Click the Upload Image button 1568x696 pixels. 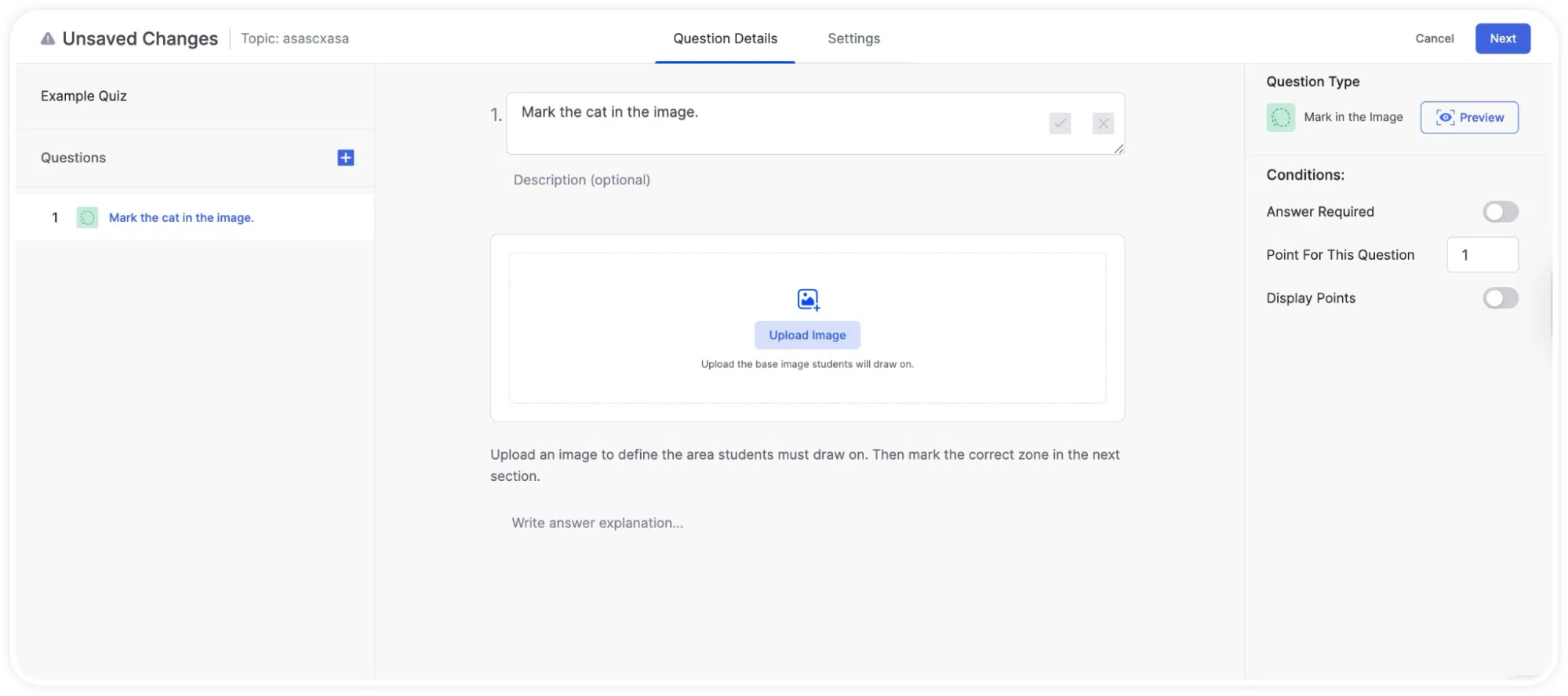[x=807, y=335]
